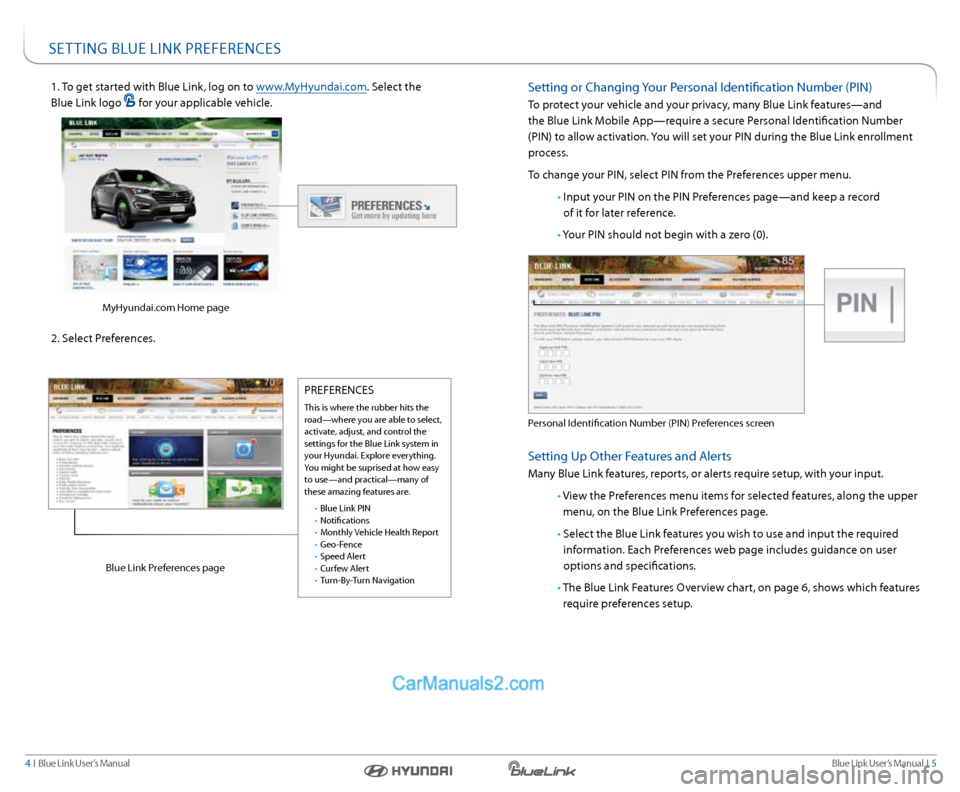The height and width of the screenshot is (792, 960).
Task: Click the enlarged PIN menu callout
Action: (863, 304)
